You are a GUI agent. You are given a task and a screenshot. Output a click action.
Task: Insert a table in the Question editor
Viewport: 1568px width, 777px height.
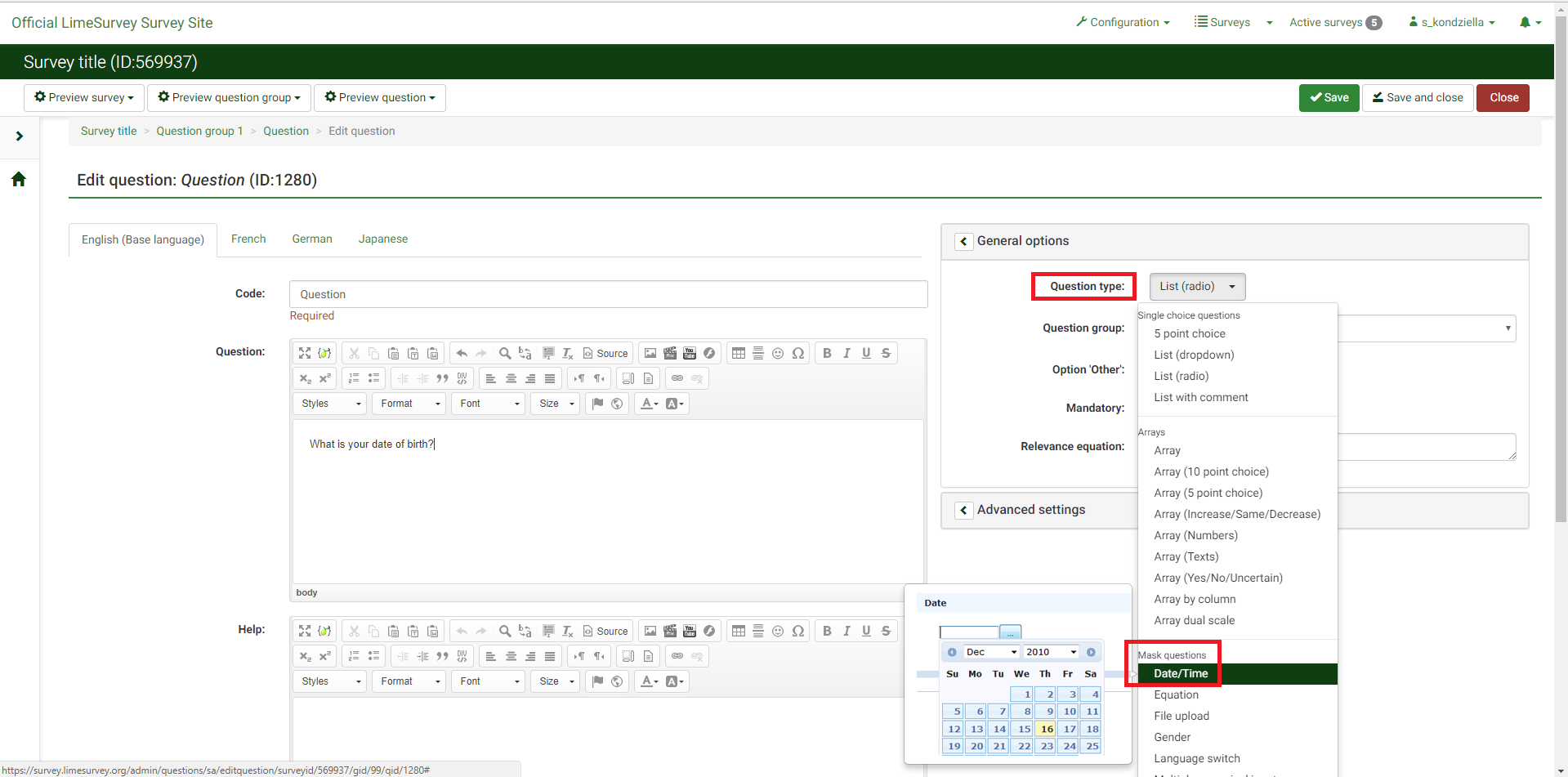point(739,353)
